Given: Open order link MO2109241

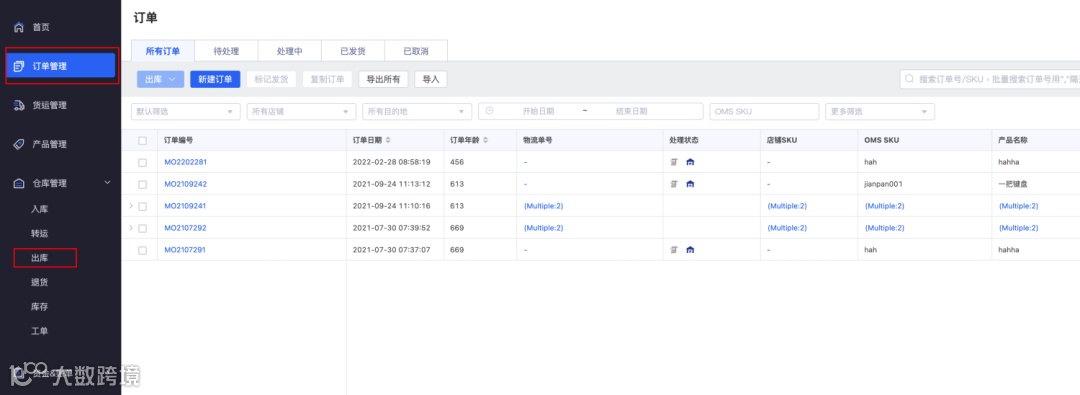Looking at the screenshot, I should point(185,206).
